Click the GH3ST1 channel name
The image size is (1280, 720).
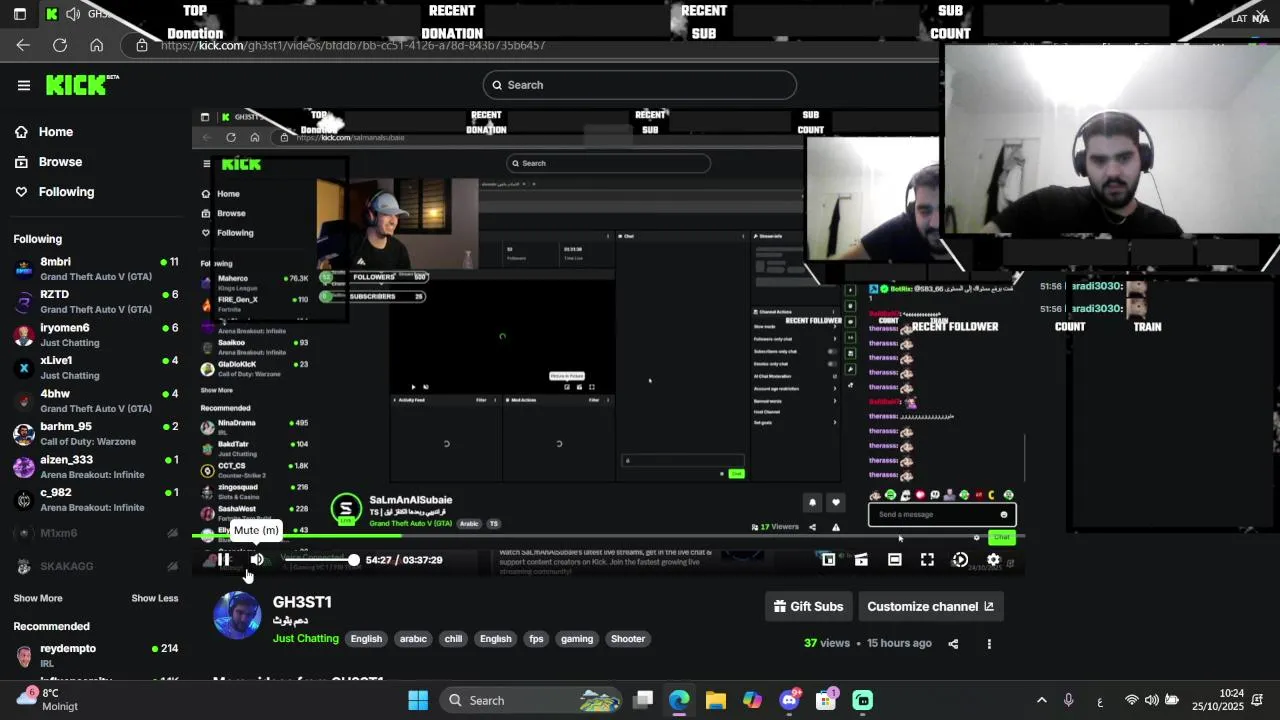point(302,602)
